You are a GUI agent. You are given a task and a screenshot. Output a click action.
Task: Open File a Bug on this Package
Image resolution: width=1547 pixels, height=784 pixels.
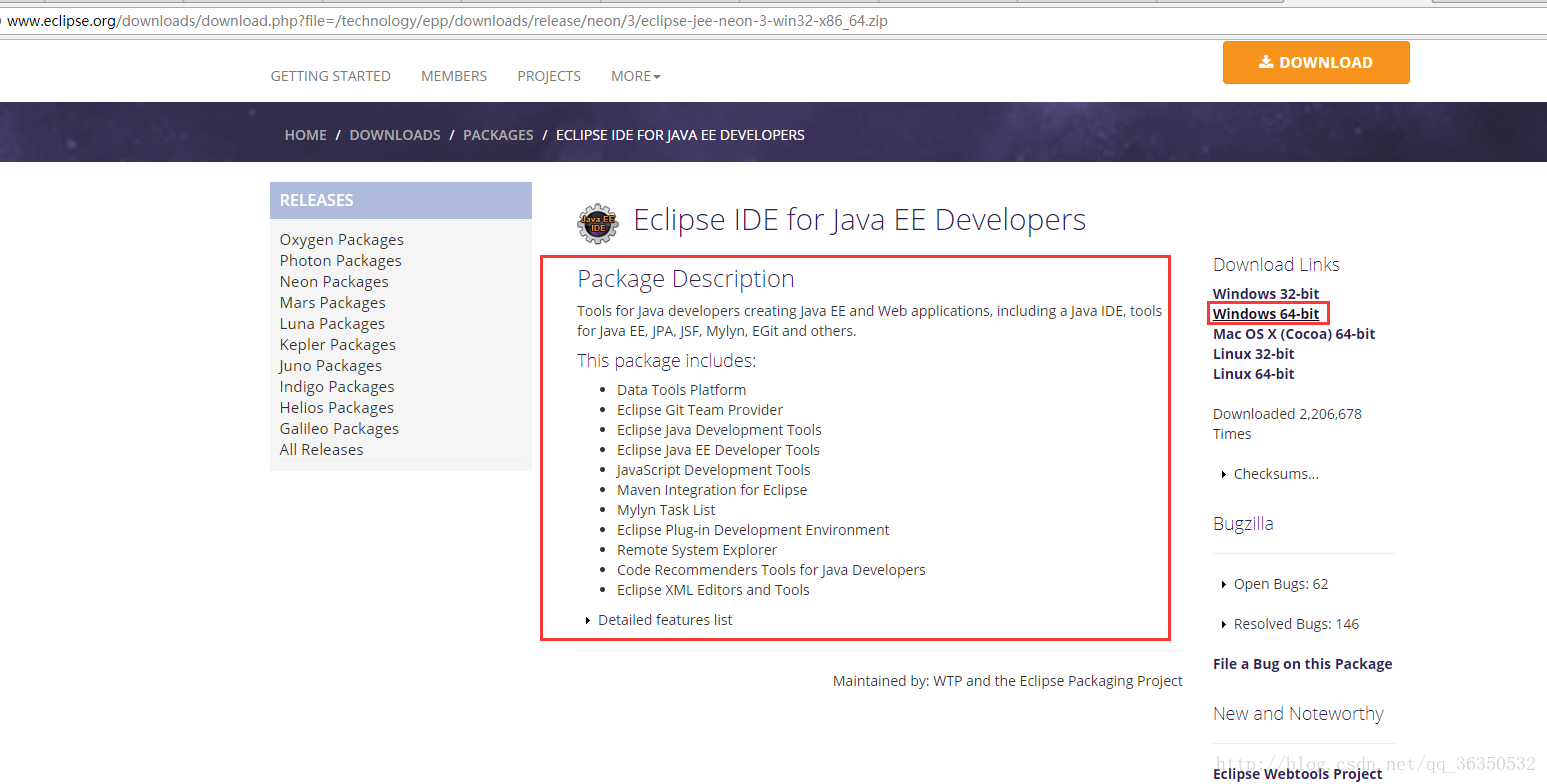1303,664
